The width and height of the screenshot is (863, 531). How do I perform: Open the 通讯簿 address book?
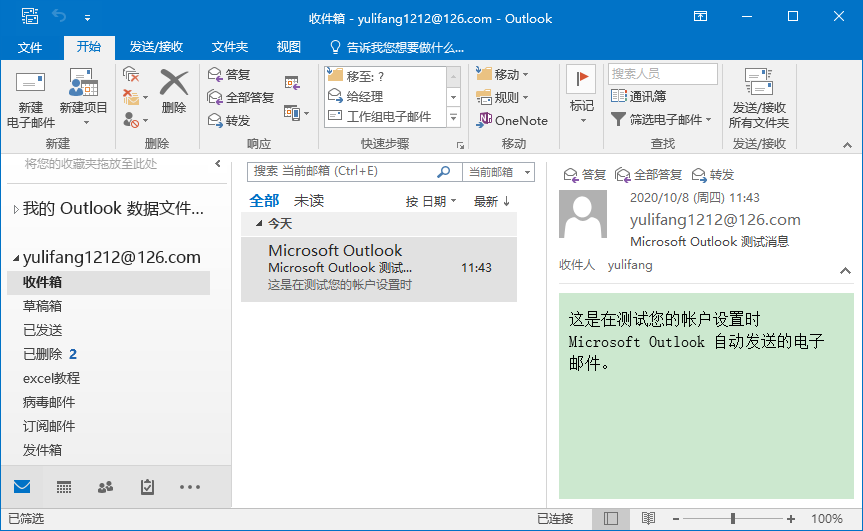click(638, 96)
